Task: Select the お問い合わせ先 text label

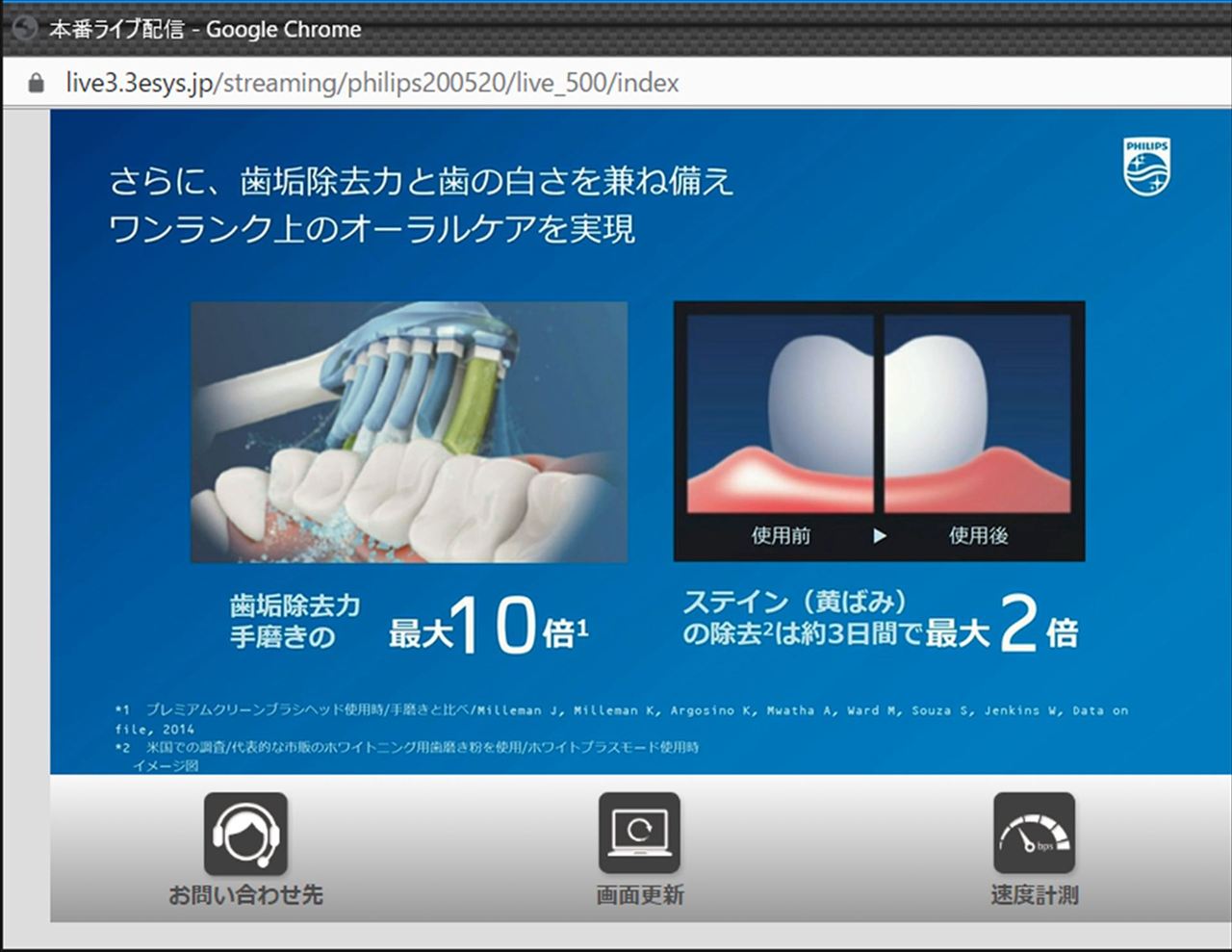Action: [245, 895]
